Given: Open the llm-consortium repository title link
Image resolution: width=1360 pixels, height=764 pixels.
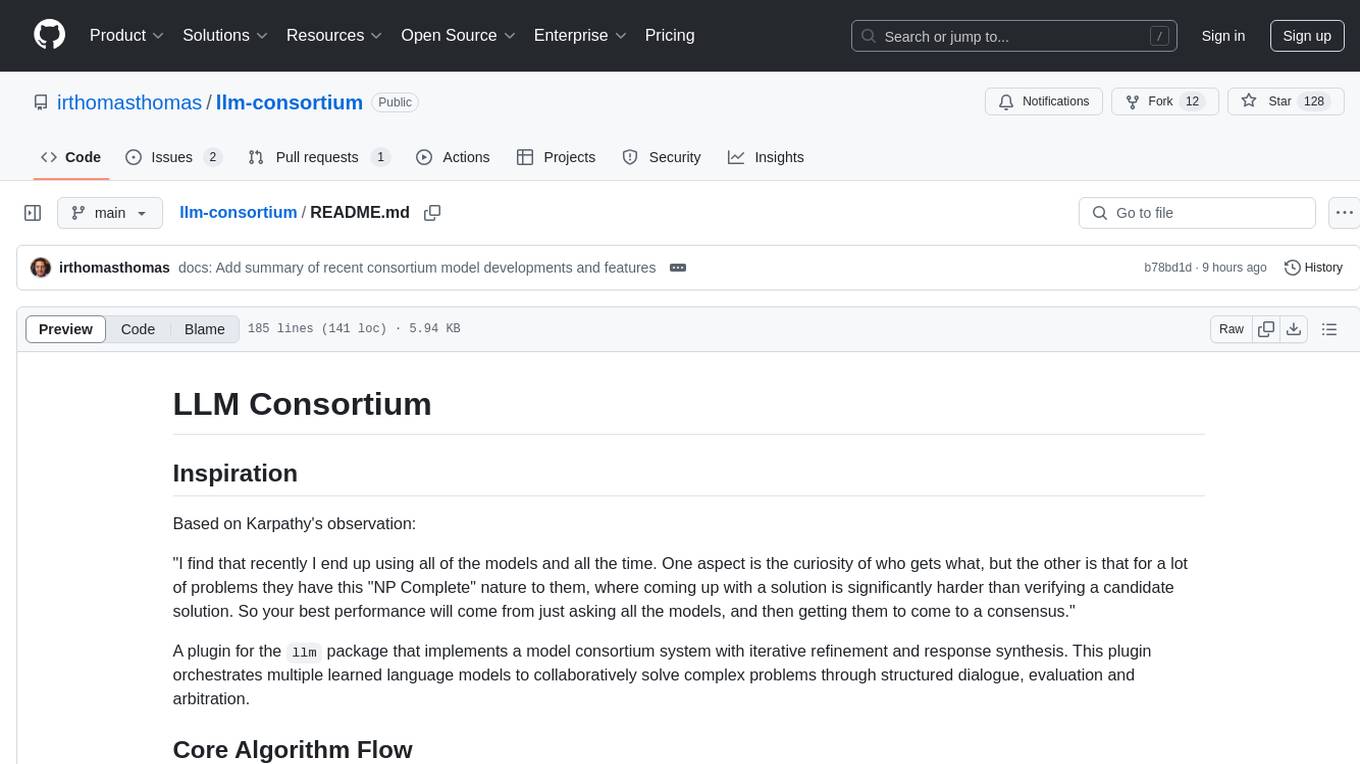Looking at the screenshot, I should click(x=289, y=102).
